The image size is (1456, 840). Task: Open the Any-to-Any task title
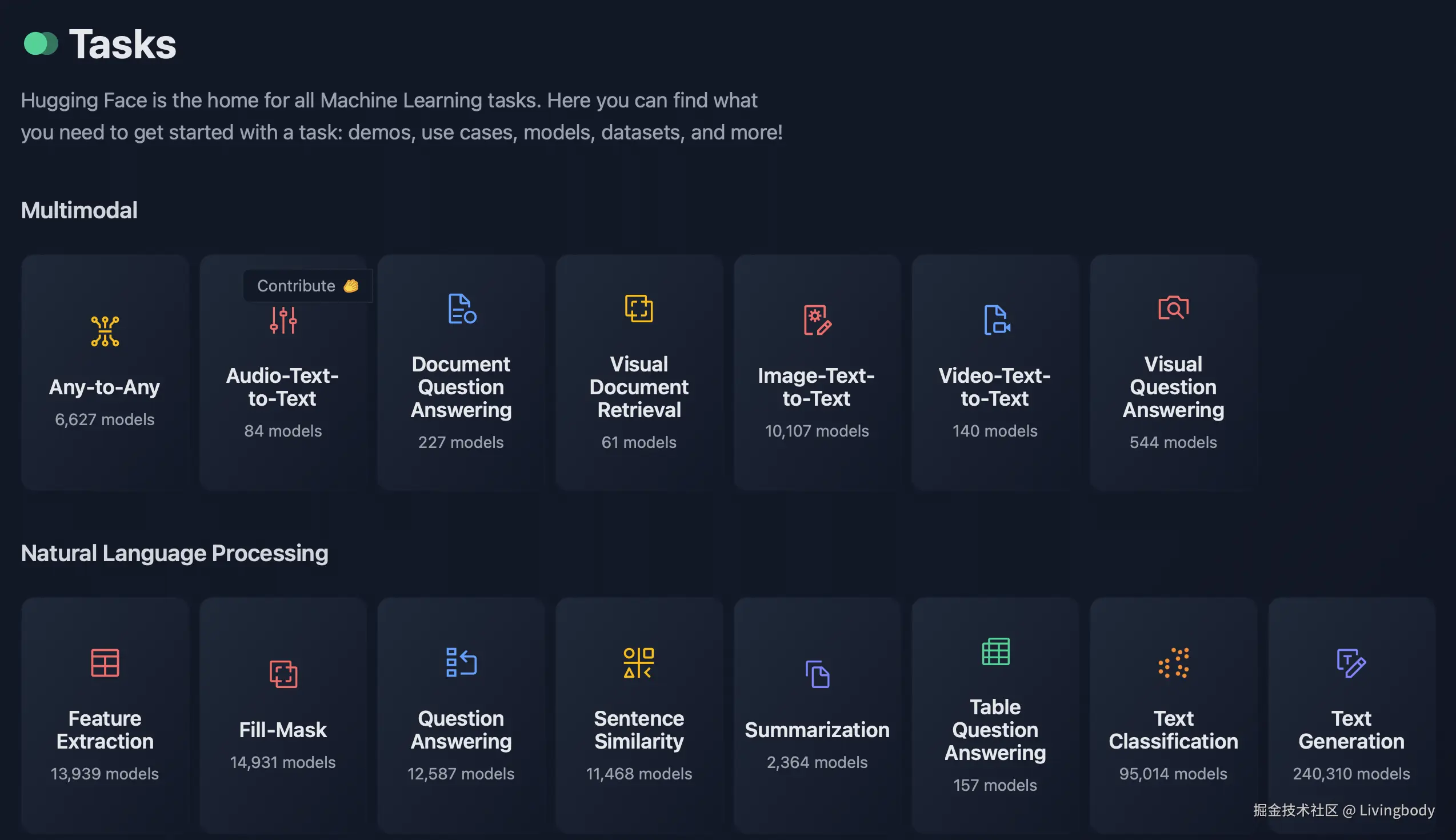105,387
